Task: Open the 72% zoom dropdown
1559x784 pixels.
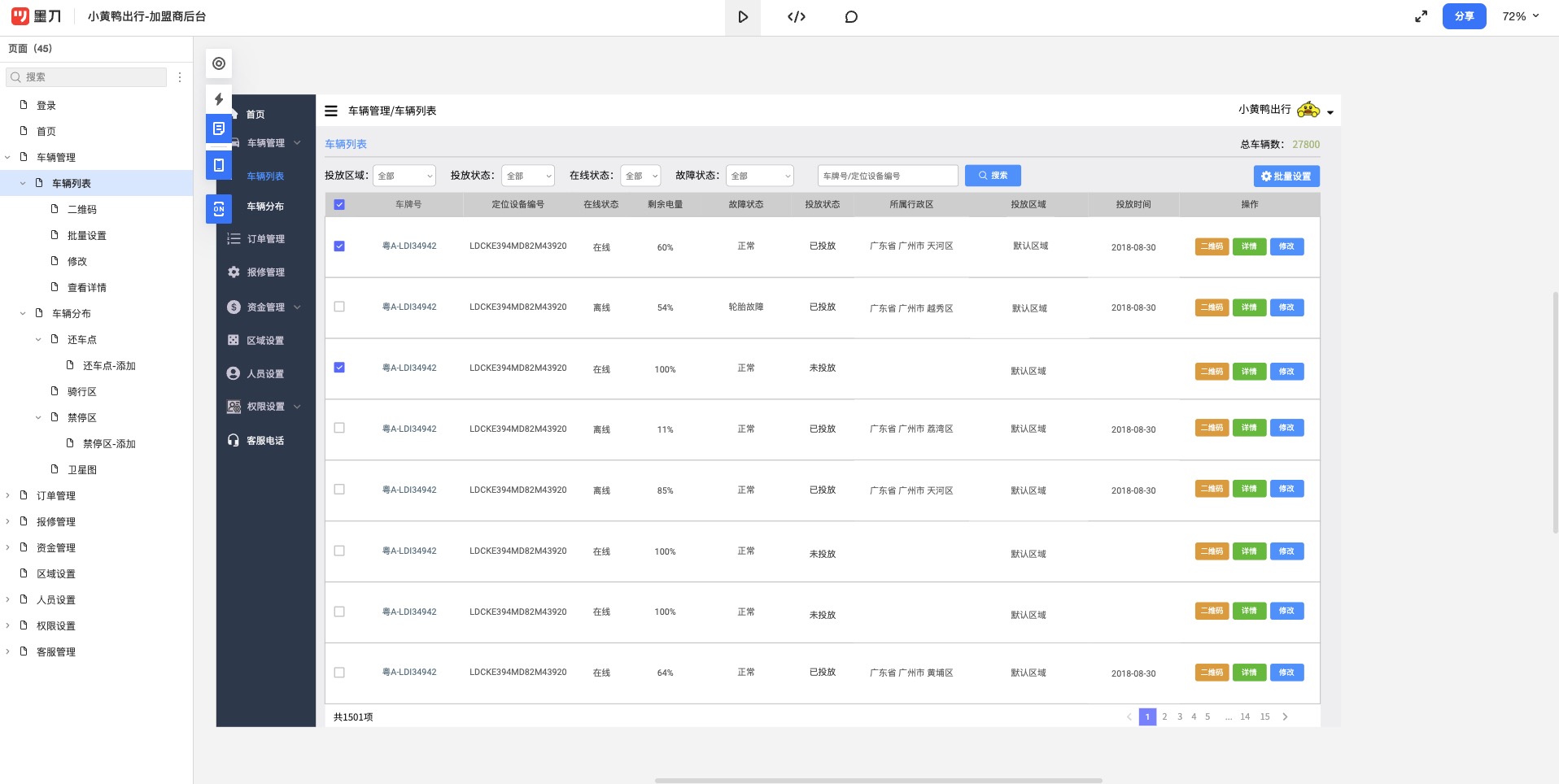Action: click(x=1521, y=16)
